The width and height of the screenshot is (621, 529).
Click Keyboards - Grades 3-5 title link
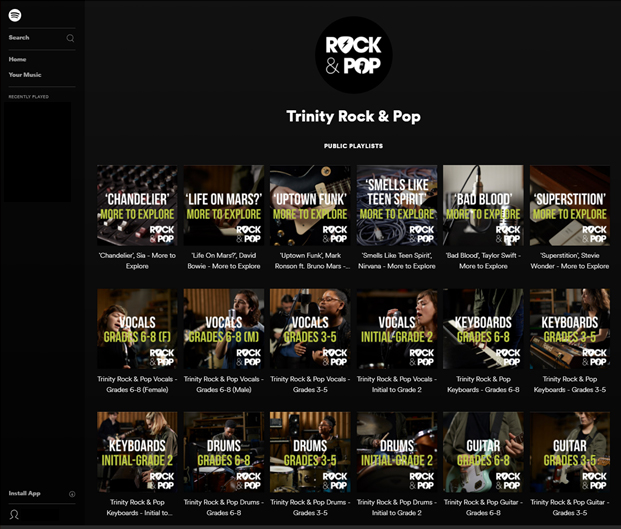point(570,384)
